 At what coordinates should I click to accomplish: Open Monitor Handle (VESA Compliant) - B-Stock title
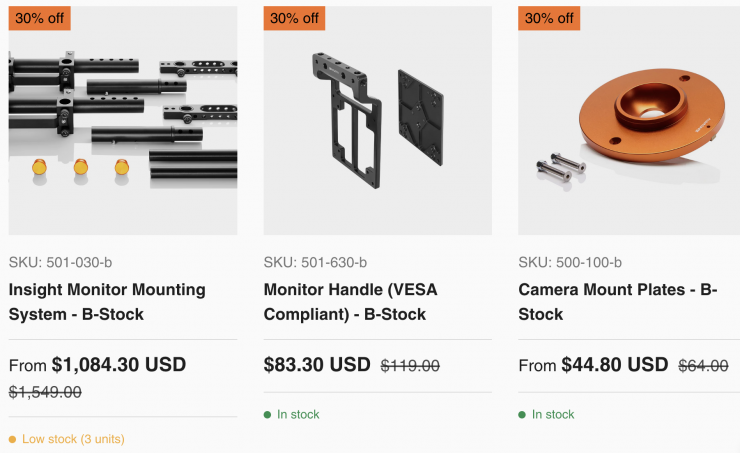pos(350,302)
